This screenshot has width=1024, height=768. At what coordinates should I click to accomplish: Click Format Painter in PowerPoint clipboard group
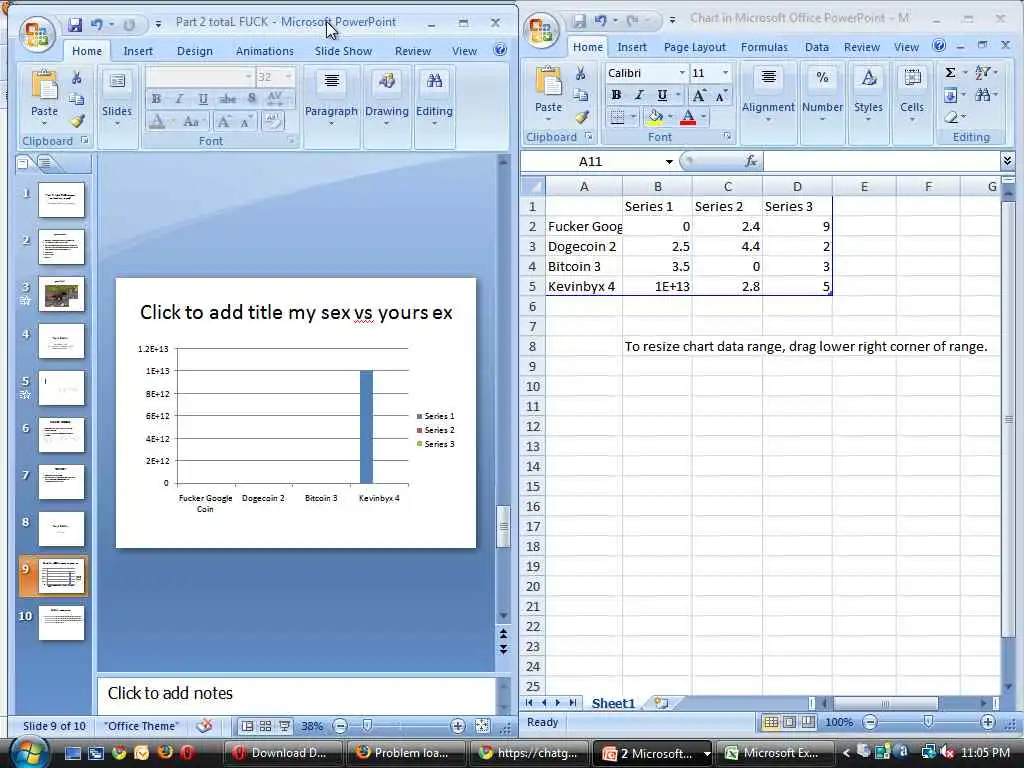click(77, 121)
